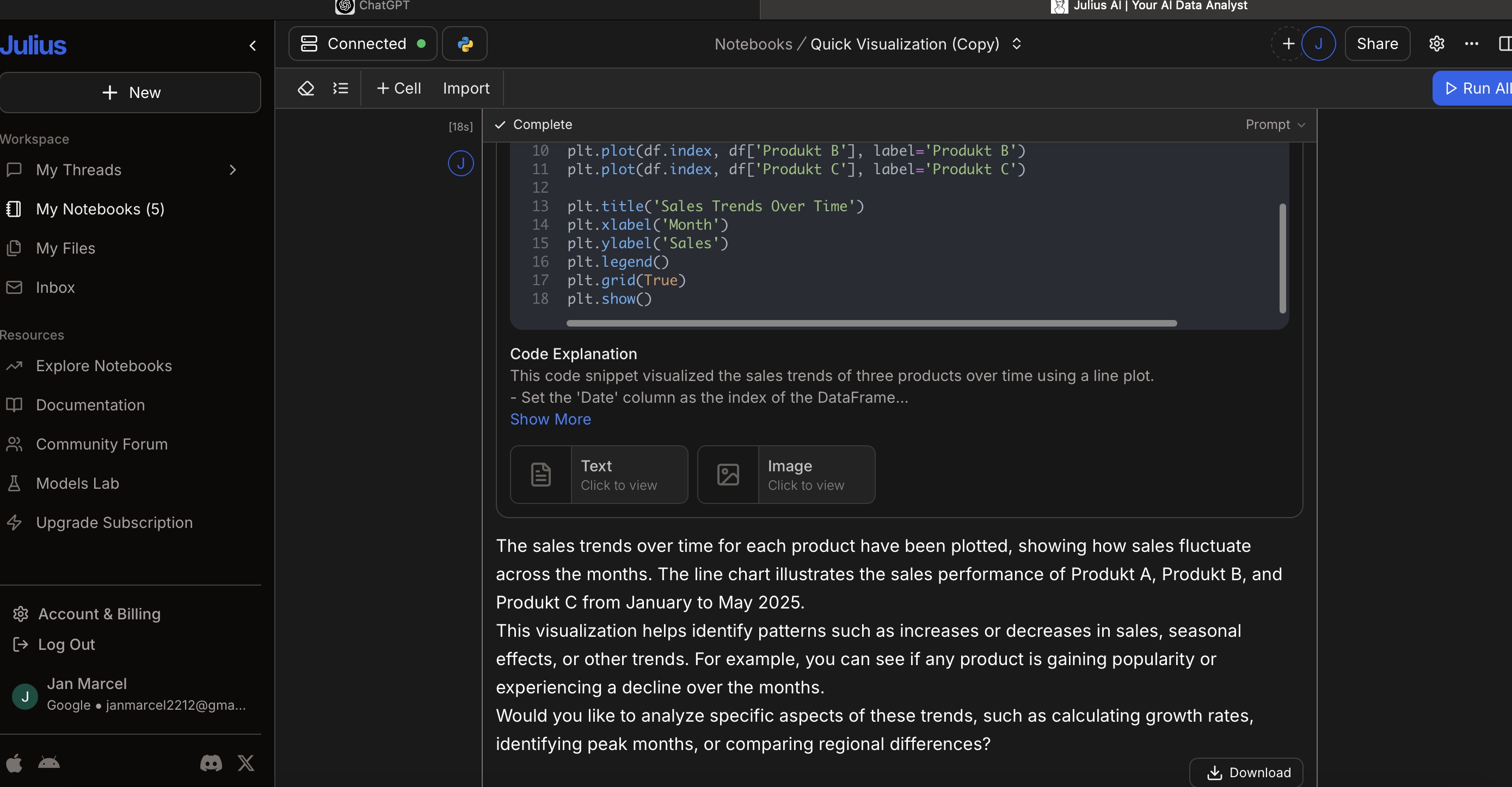Open the notebook title switcher dropdown

pyautogui.click(x=1017, y=44)
